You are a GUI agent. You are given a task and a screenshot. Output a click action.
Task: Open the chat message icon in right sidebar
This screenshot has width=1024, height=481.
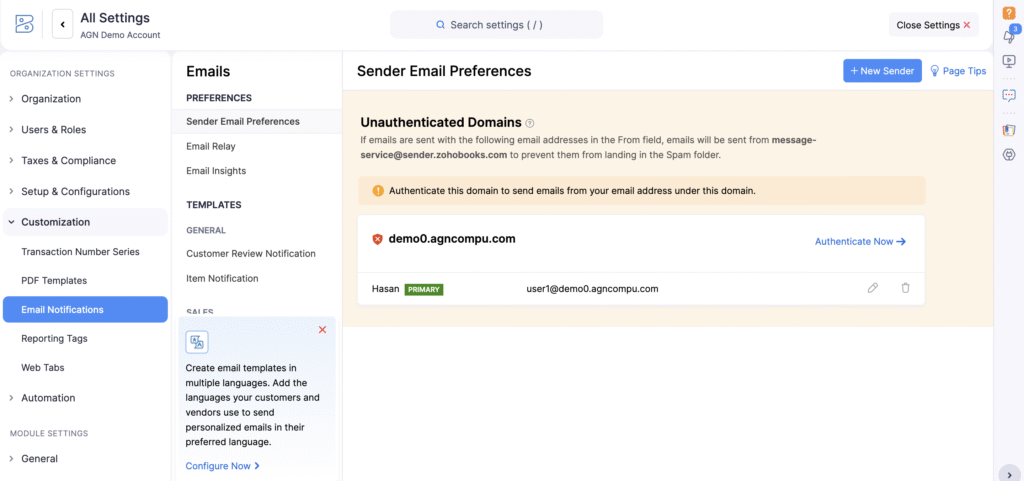pos(1008,95)
